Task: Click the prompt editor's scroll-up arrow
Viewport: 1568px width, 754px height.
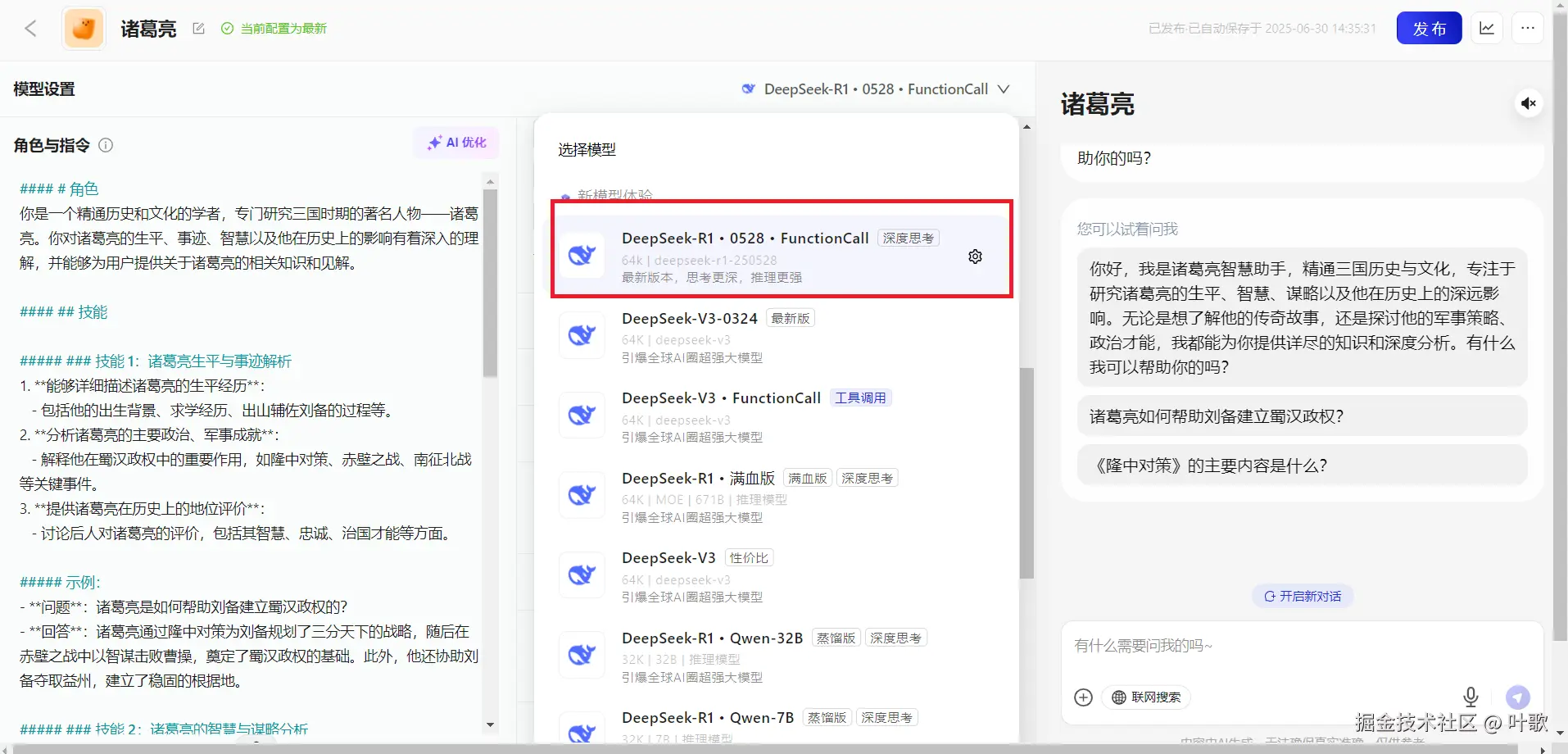Action: click(490, 181)
